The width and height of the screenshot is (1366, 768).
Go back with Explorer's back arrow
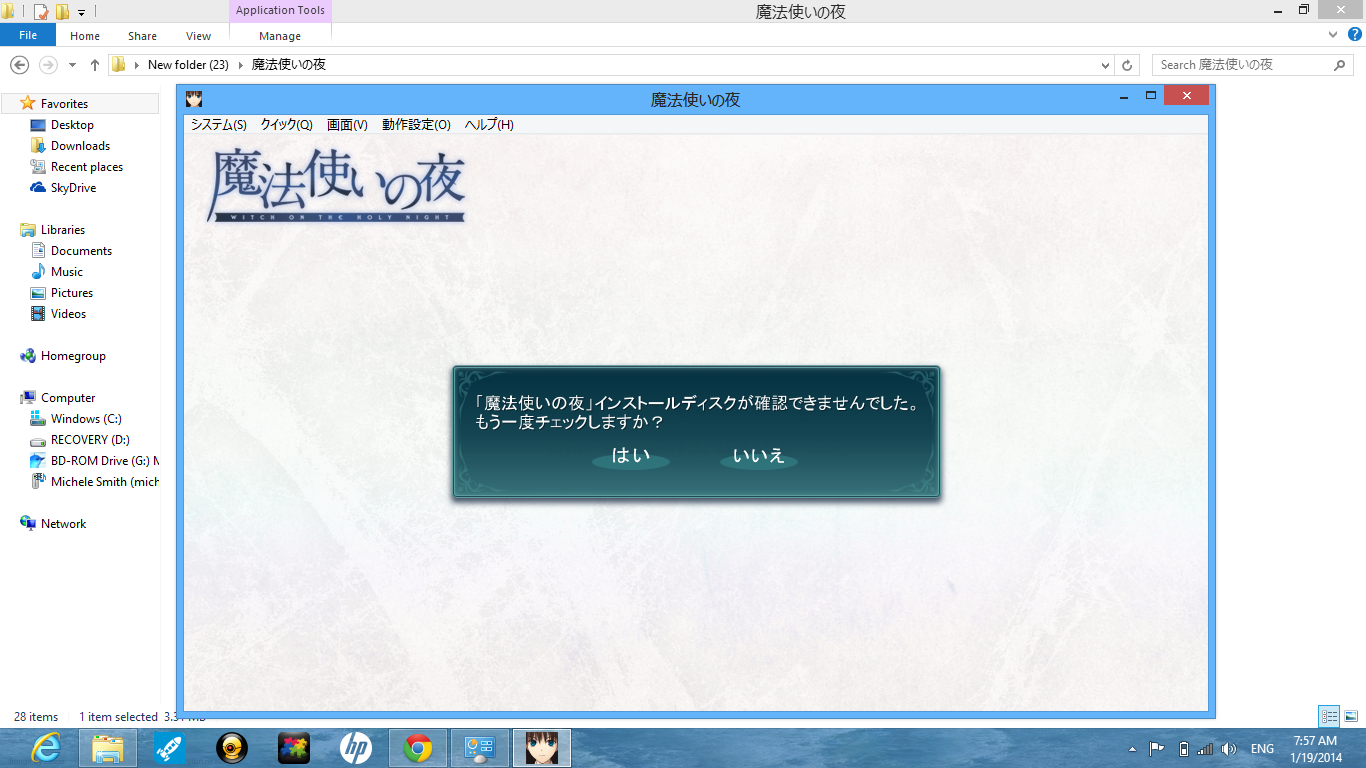click(19, 65)
